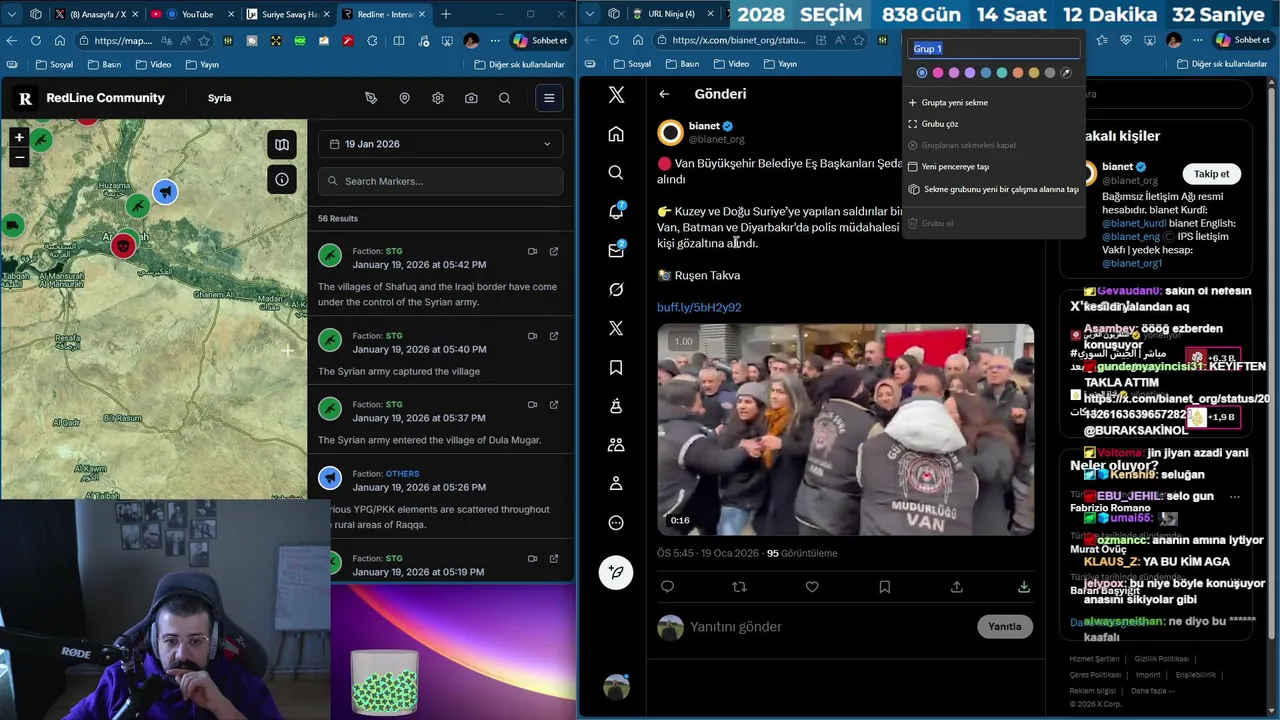The width and height of the screenshot is (1280, 720).
Task: Click the blue megaphone map marker
Action: [x=165, y=191]
